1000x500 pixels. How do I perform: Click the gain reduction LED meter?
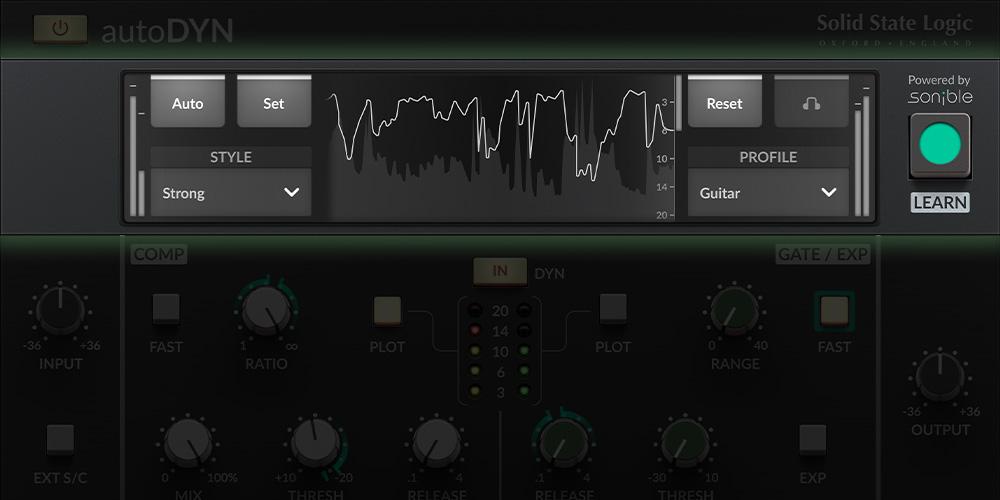coord(499,351)
